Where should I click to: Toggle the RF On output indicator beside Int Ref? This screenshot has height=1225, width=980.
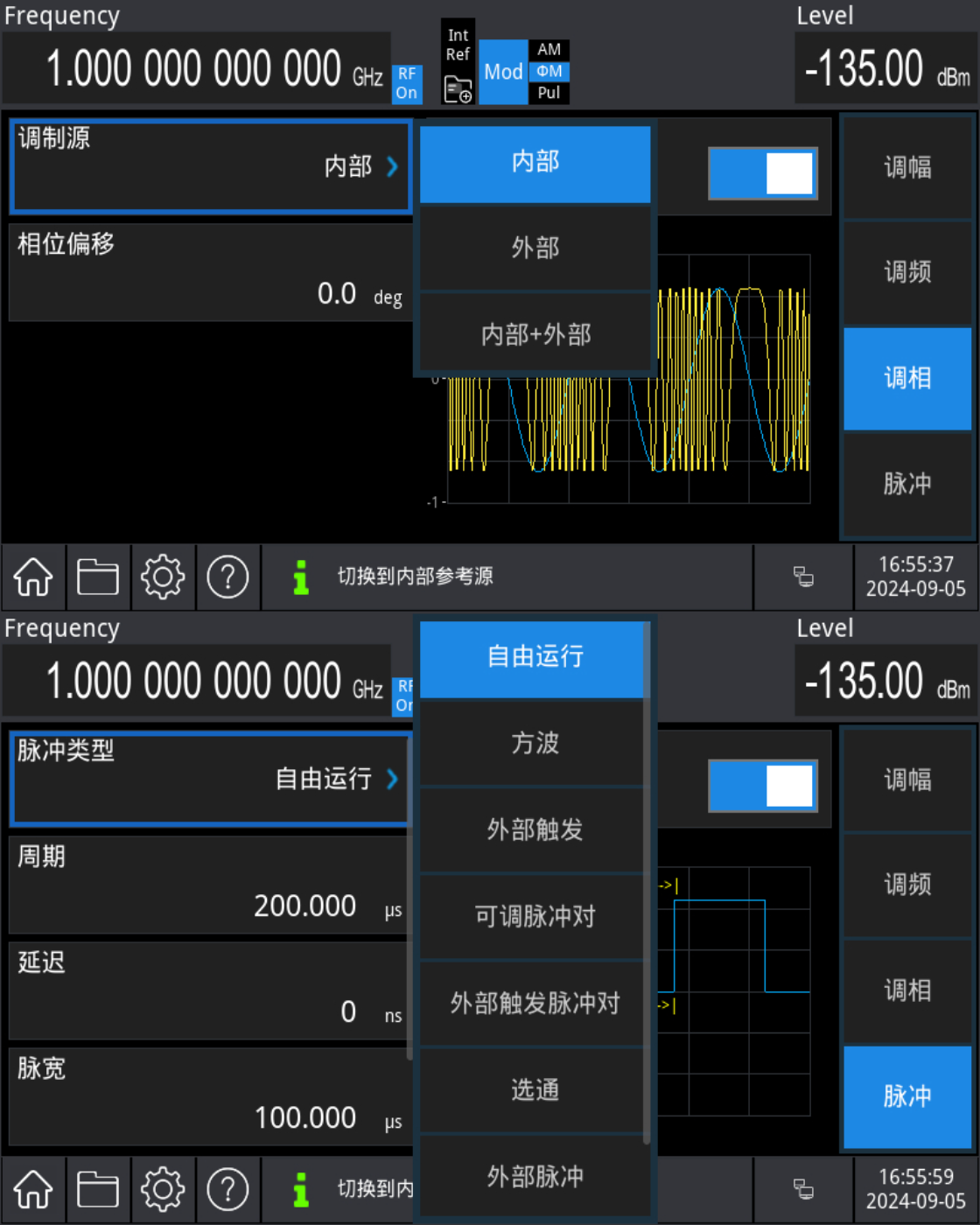[406, 84]
